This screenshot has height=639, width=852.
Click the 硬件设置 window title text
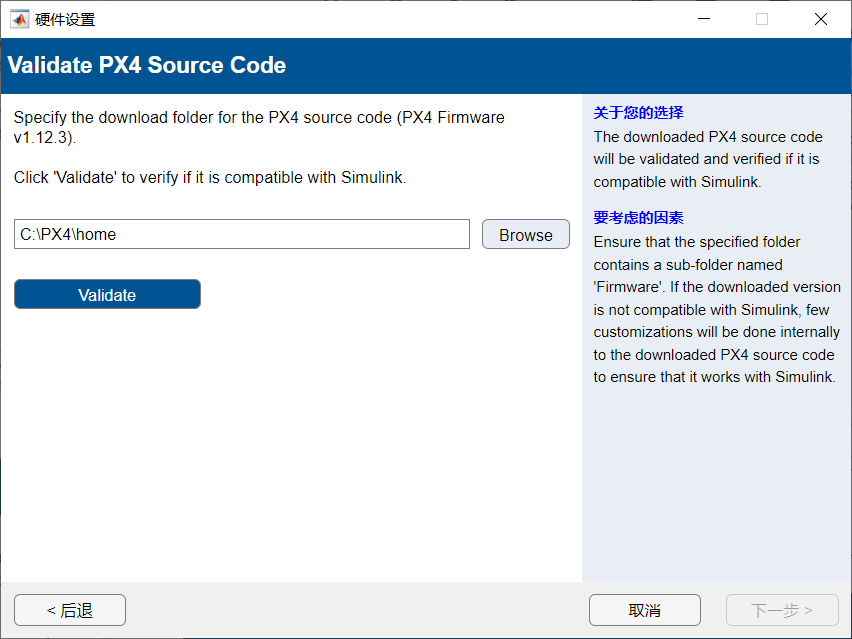[x=65, y=19]
